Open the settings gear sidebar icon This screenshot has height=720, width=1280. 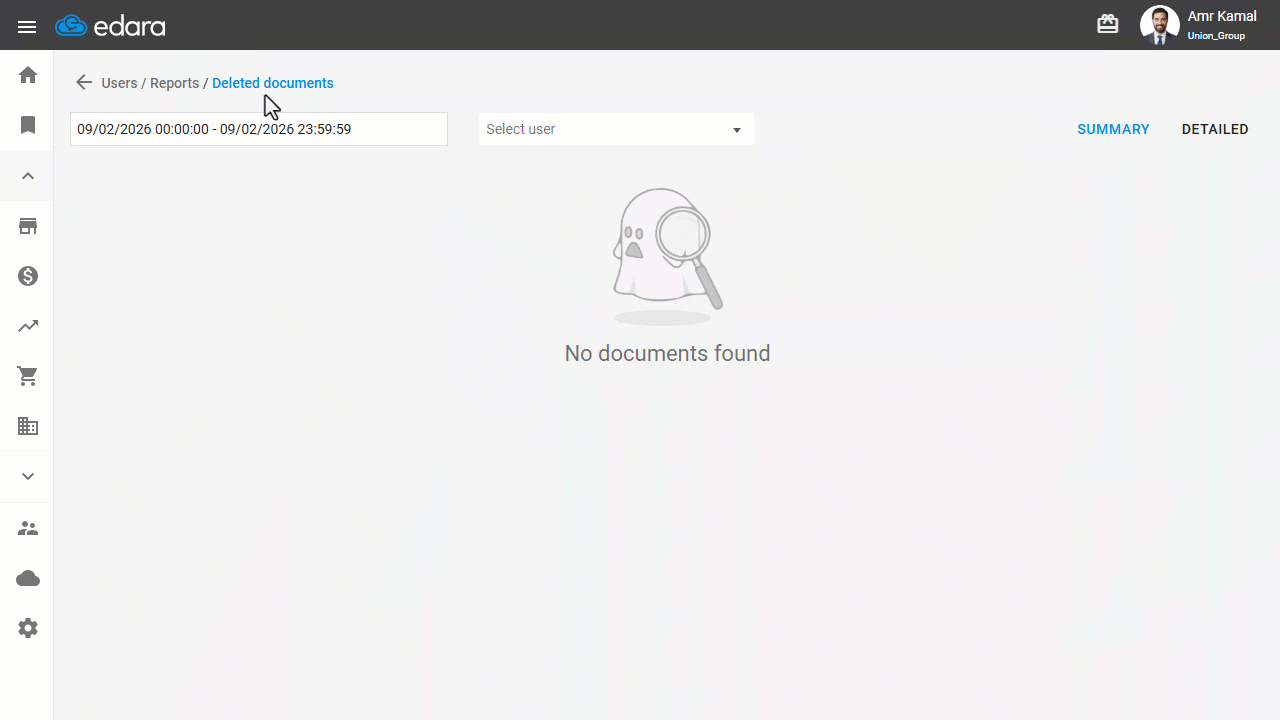pyautogui.click(x=28, y=628)
